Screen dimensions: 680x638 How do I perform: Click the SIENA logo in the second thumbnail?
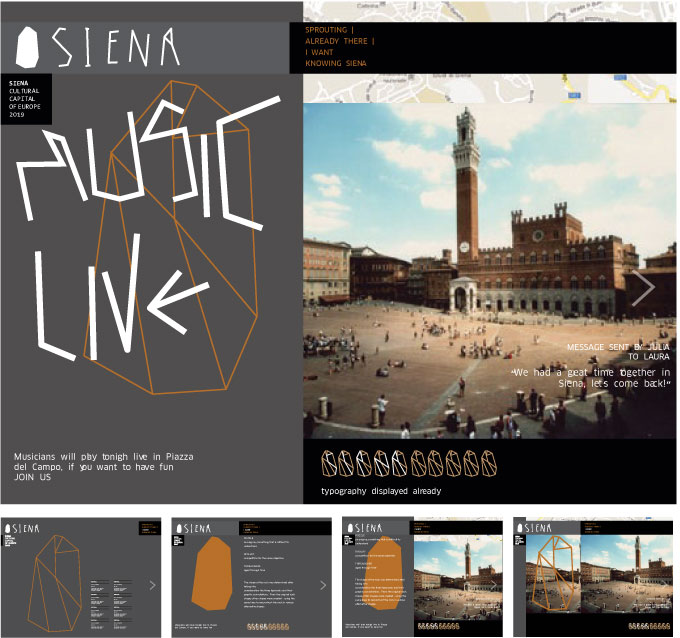193,528
